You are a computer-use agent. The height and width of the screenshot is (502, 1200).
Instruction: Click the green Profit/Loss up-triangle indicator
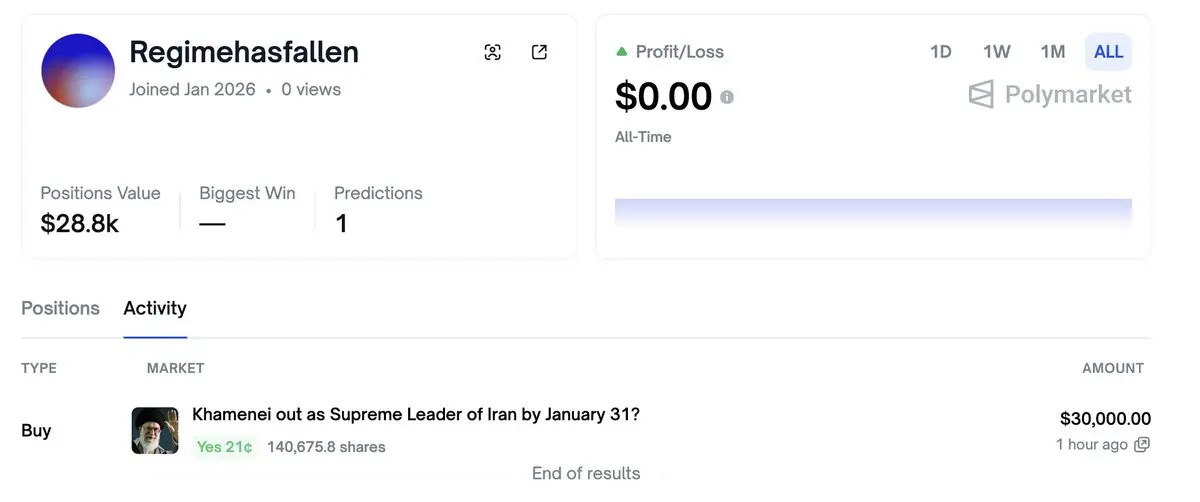pyautogui.click(x=622, y=52)
